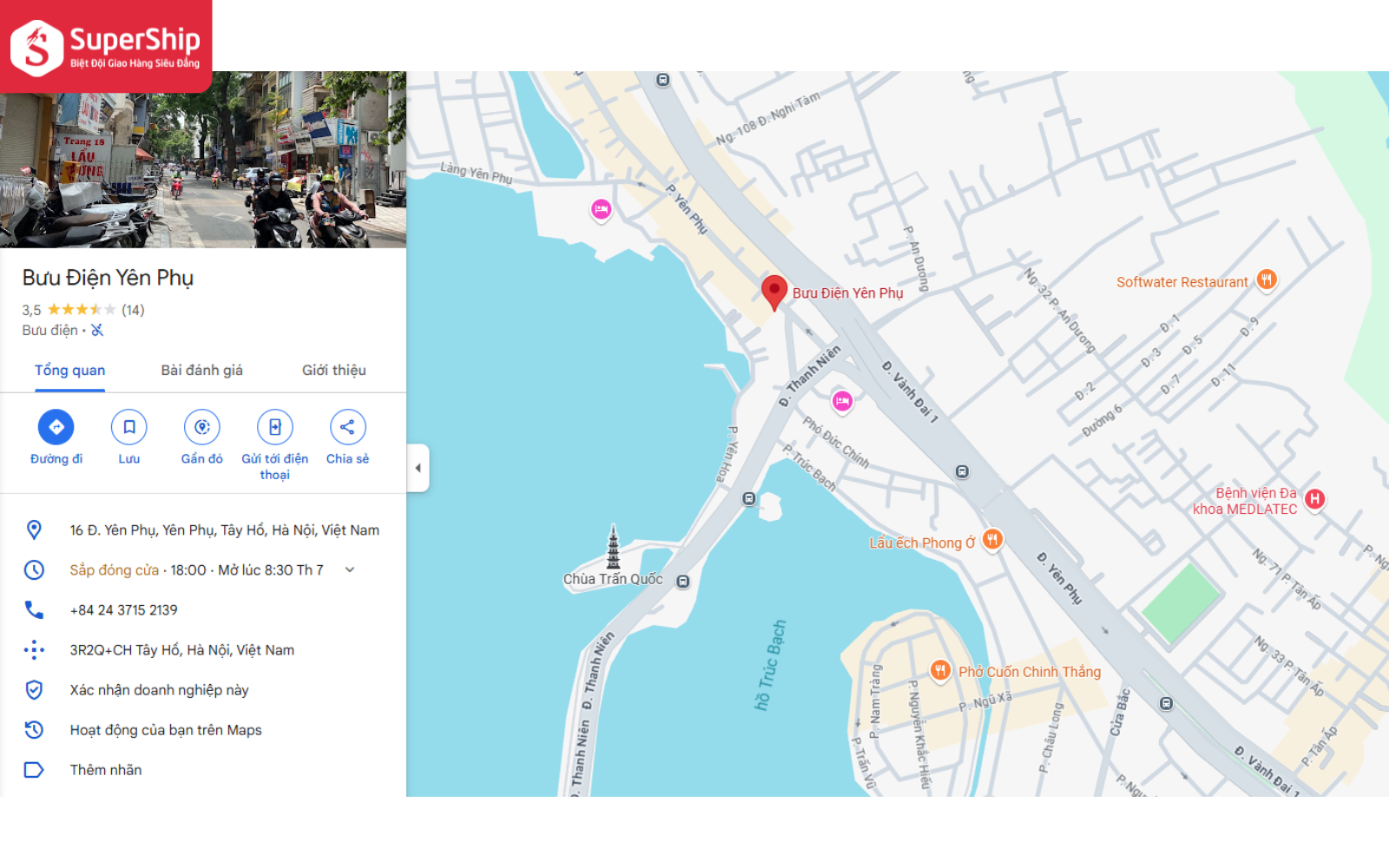Switch to Bài đánh giá tab
The width and height of the screenshot is (1389, 868).
[x=202, y=371]
